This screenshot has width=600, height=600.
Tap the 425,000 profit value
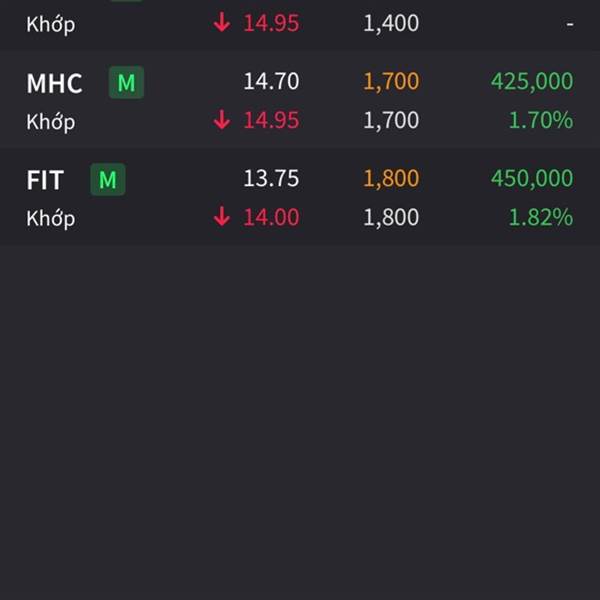pos(532,82)
